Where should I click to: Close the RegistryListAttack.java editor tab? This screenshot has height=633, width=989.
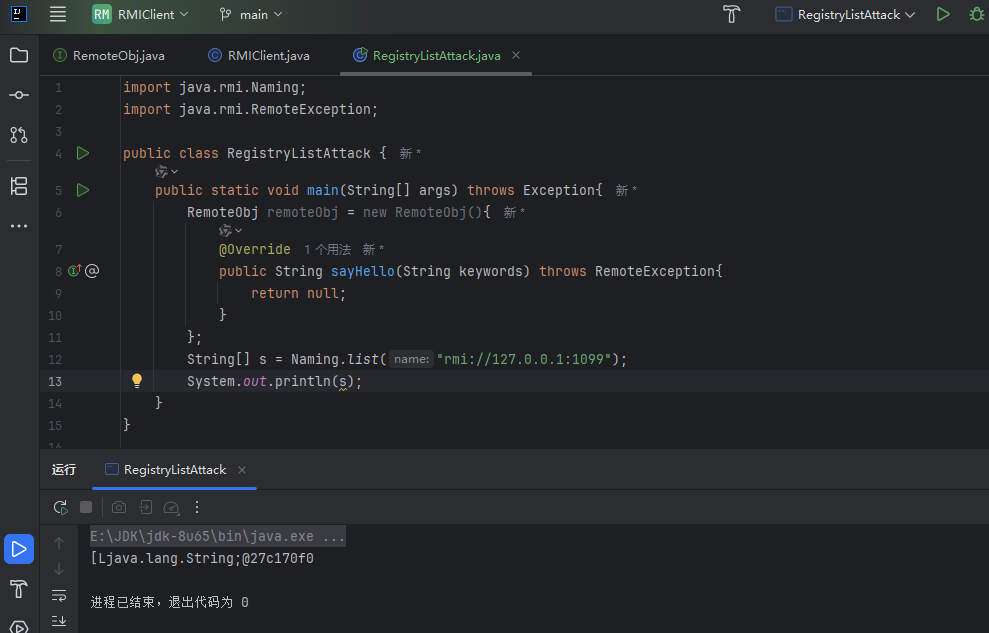pos(516,56)
